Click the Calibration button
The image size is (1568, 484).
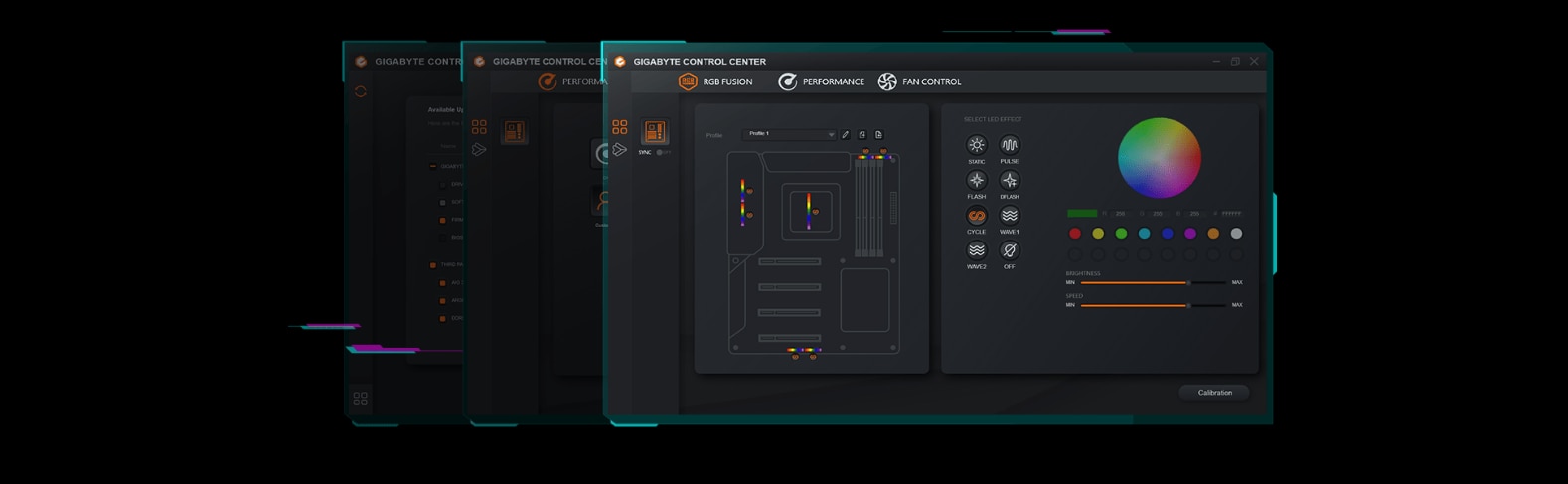(x=1214, y=393)
